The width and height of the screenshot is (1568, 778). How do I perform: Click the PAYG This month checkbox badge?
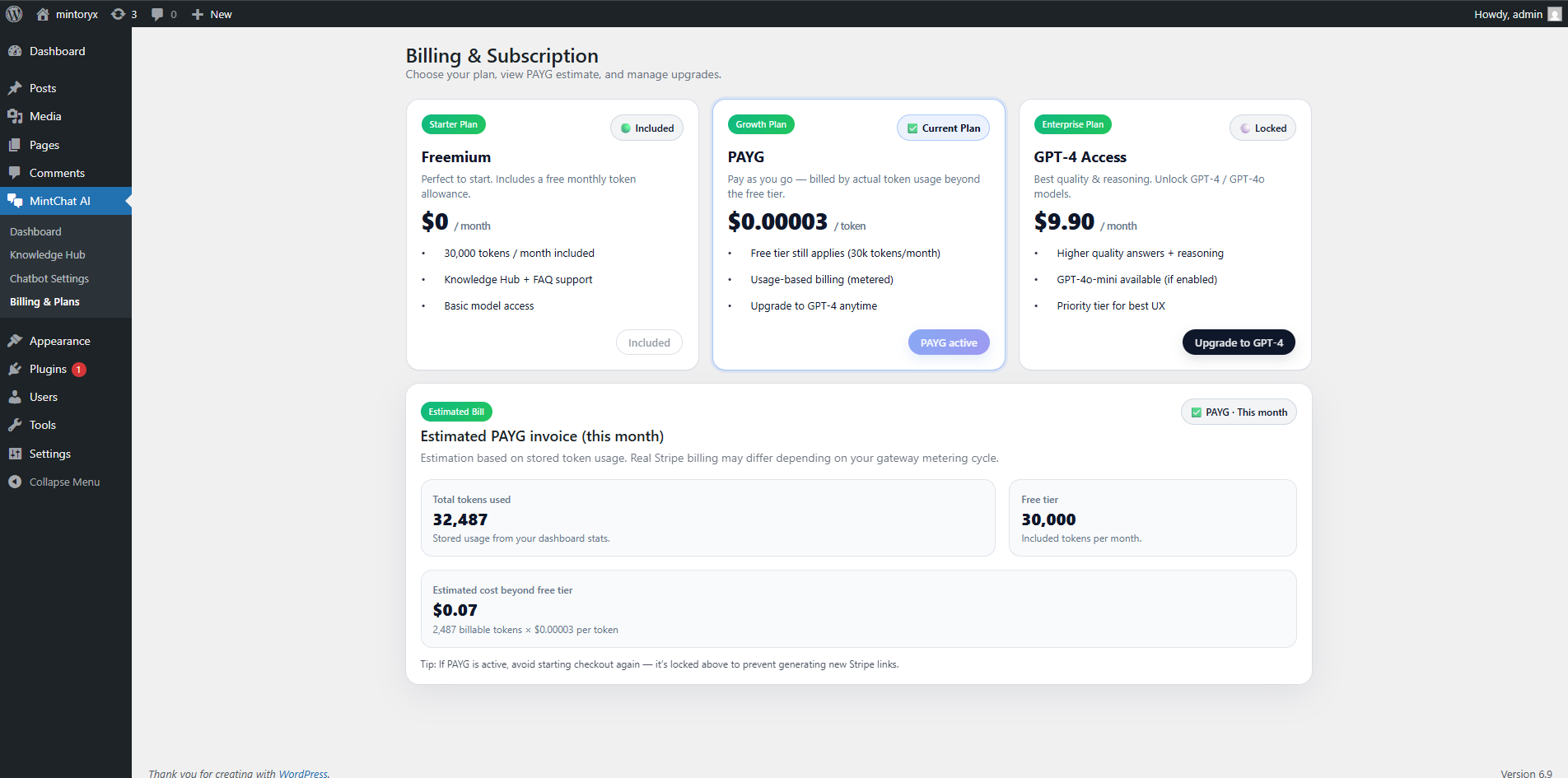(1197, 412)
